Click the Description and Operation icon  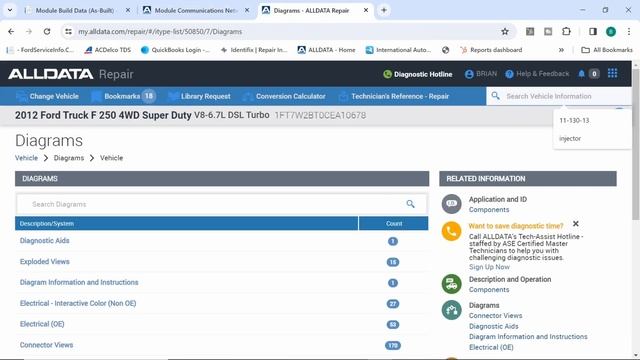(x=451, y=284)
